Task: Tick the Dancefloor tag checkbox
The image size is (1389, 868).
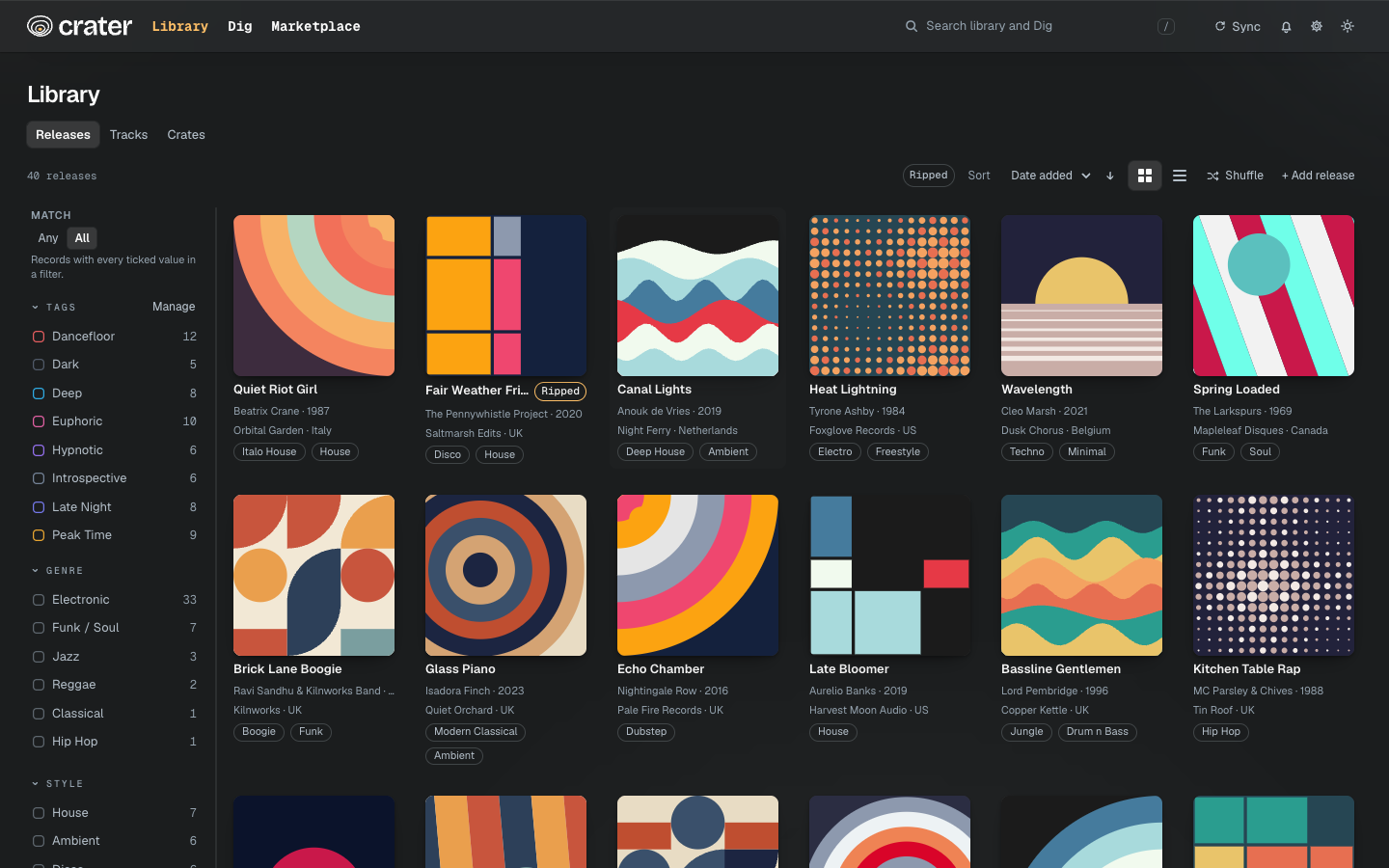Action: 39,337
